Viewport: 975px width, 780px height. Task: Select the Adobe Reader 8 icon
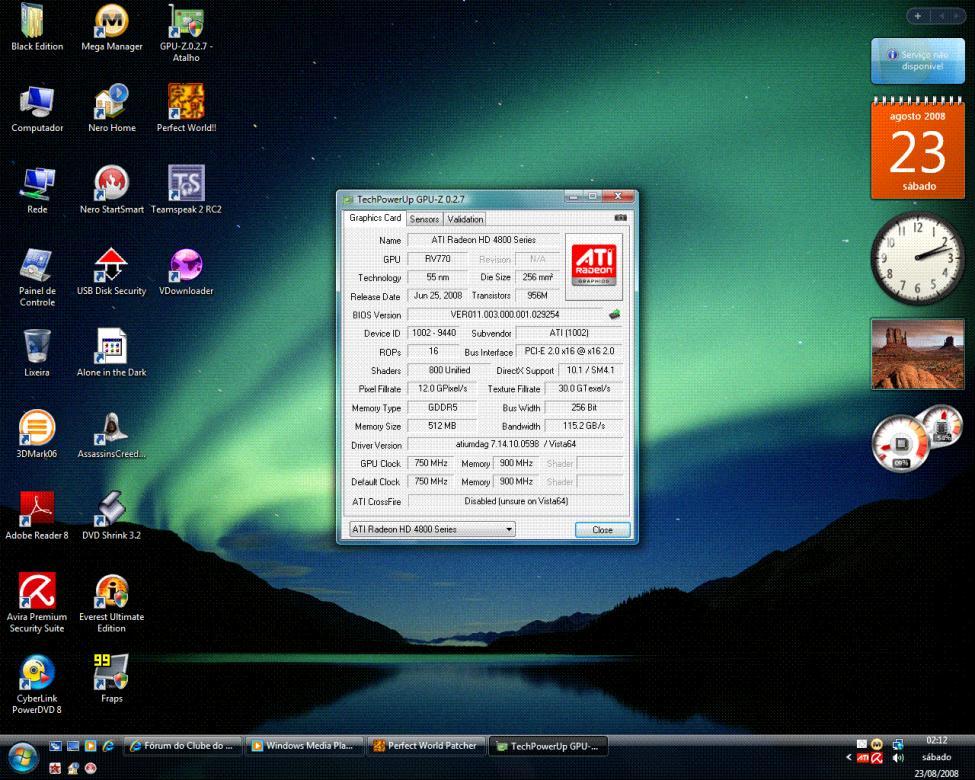coord(37,516)
